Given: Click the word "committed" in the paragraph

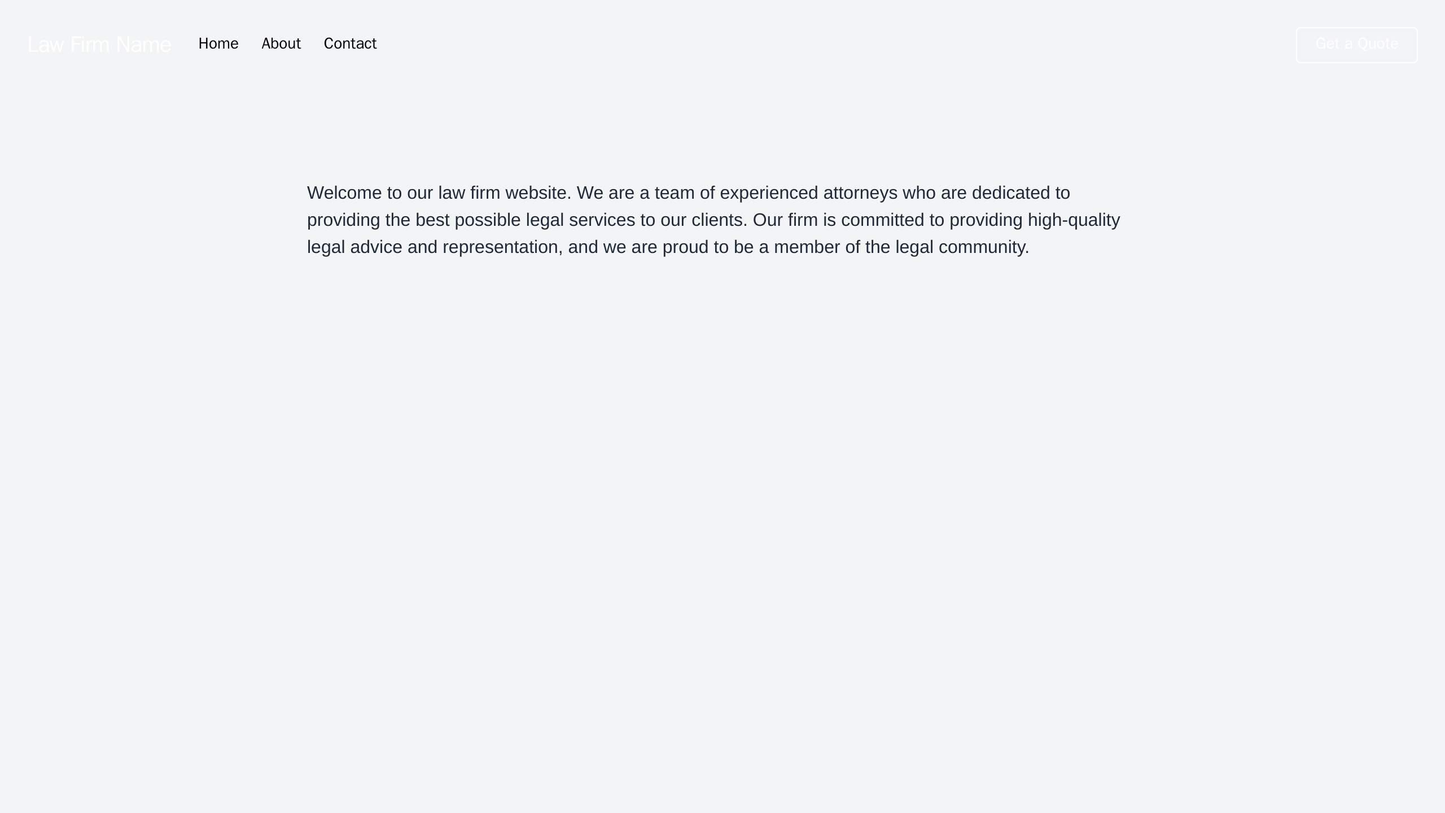Looking at the screenshot, I should click(881, 220).
